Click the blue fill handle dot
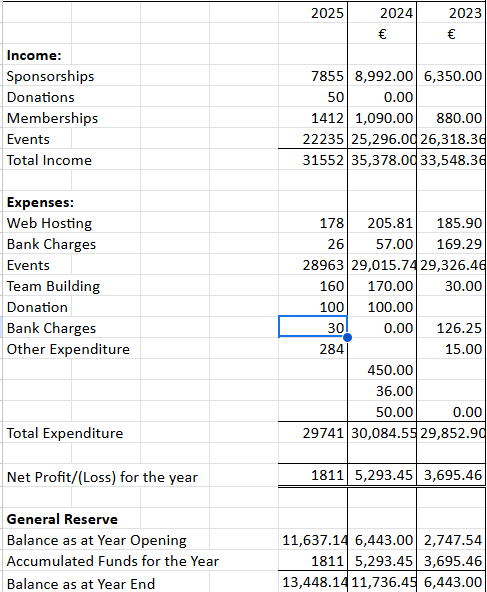 coord(347,337)
